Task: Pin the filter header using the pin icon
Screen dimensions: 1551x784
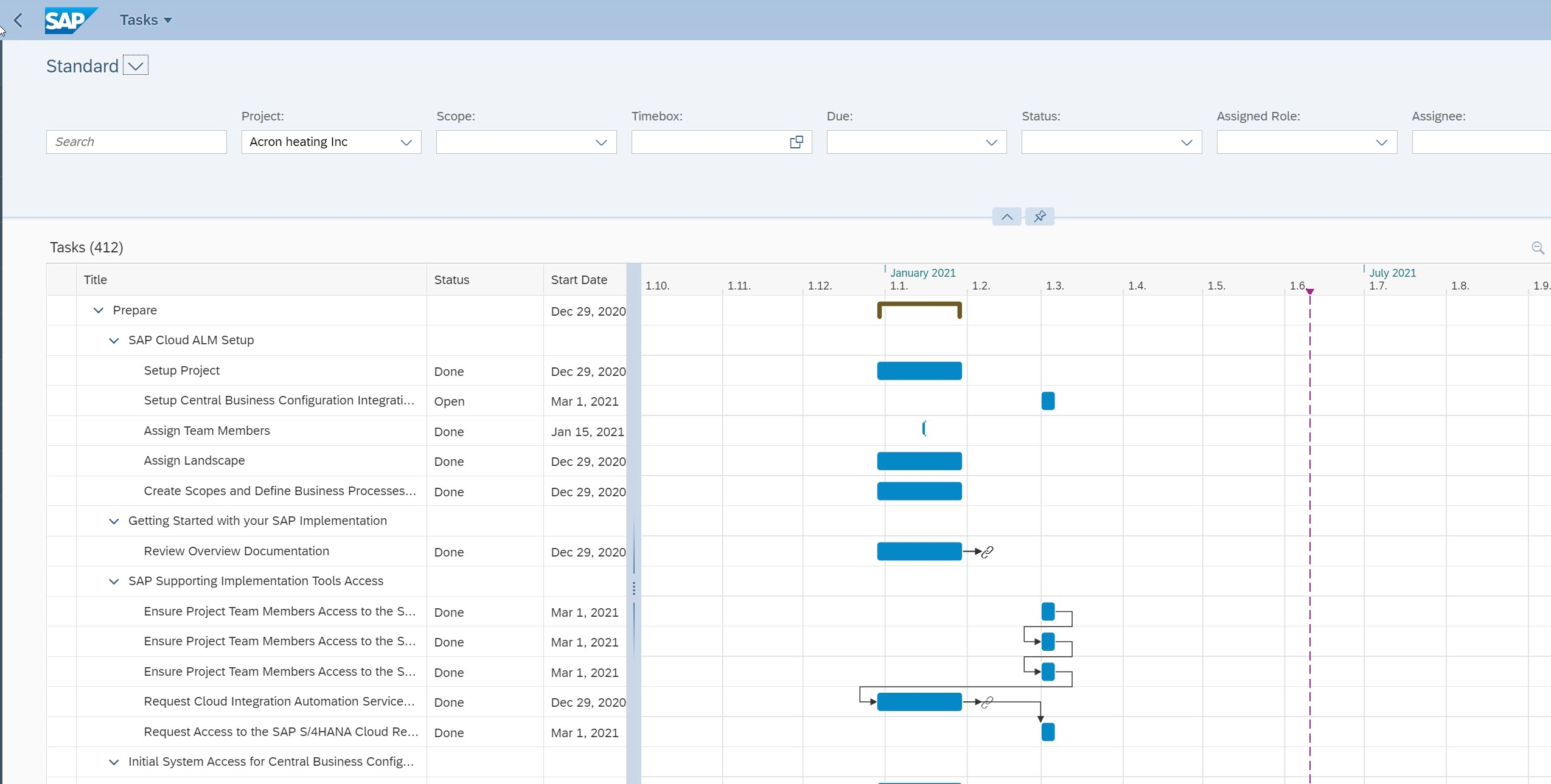Action: [1039, 217]
